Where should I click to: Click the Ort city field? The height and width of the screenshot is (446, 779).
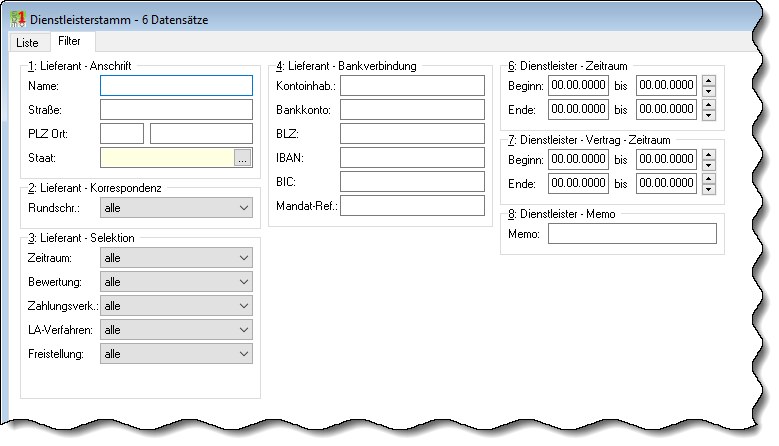[x=201, y=133]
